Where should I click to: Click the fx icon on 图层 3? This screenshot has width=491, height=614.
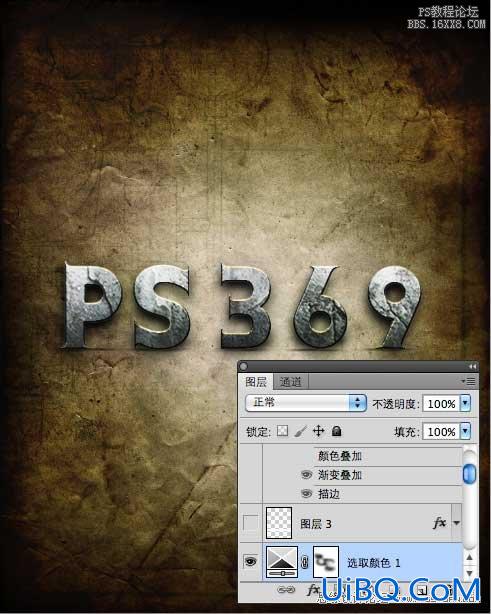pos(440,522)
